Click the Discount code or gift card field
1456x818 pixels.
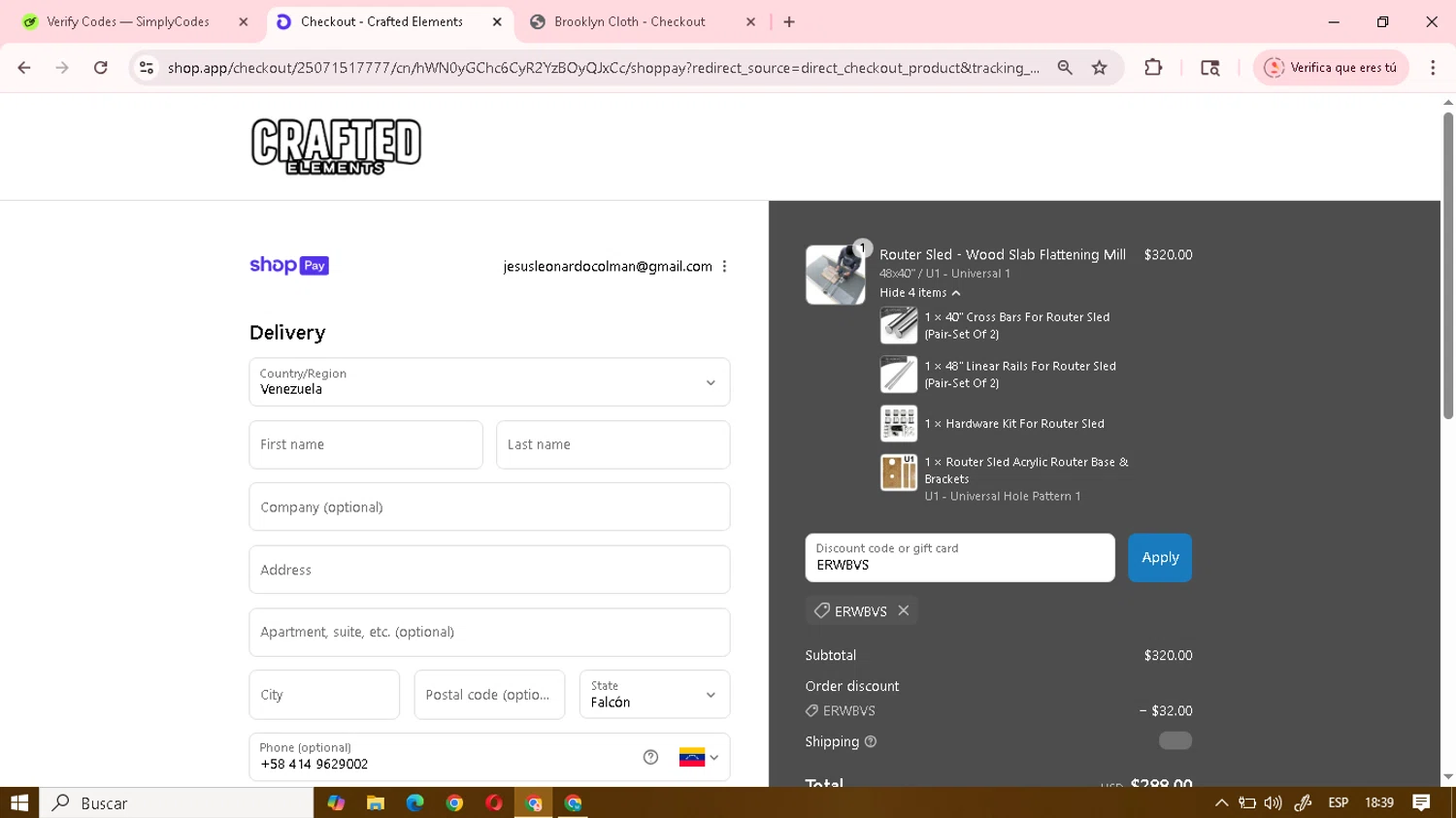coord(960,558)
